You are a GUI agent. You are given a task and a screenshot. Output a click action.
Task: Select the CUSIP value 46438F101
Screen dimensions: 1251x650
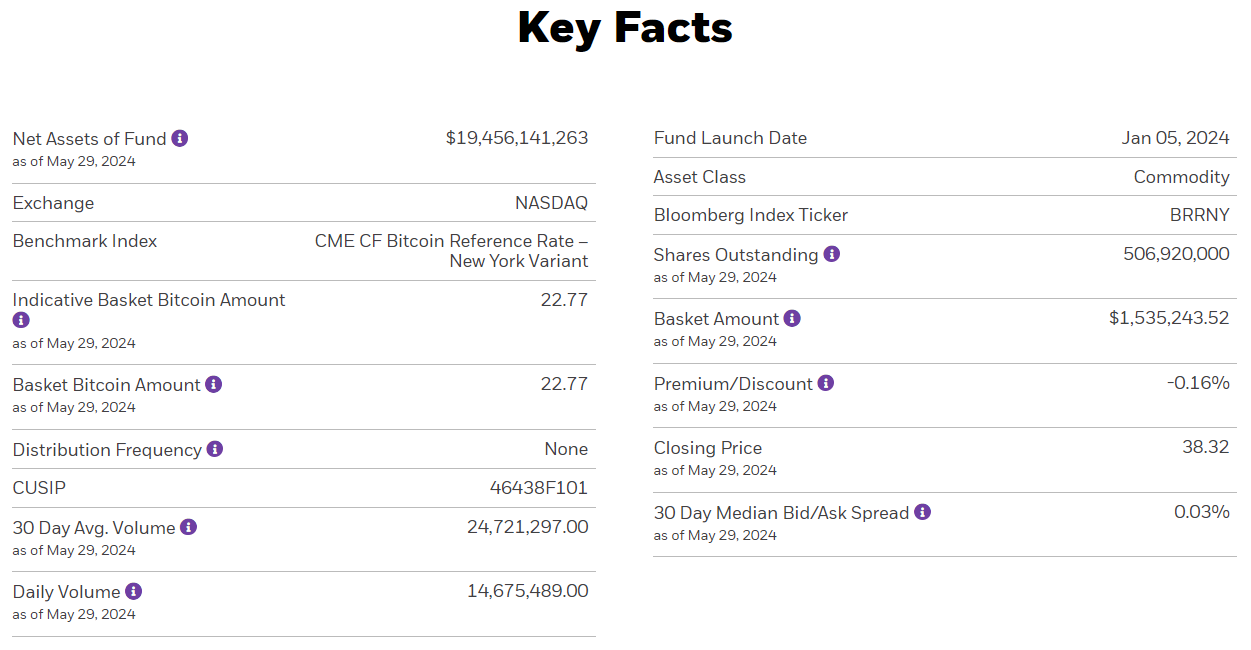tap(538, 488)
